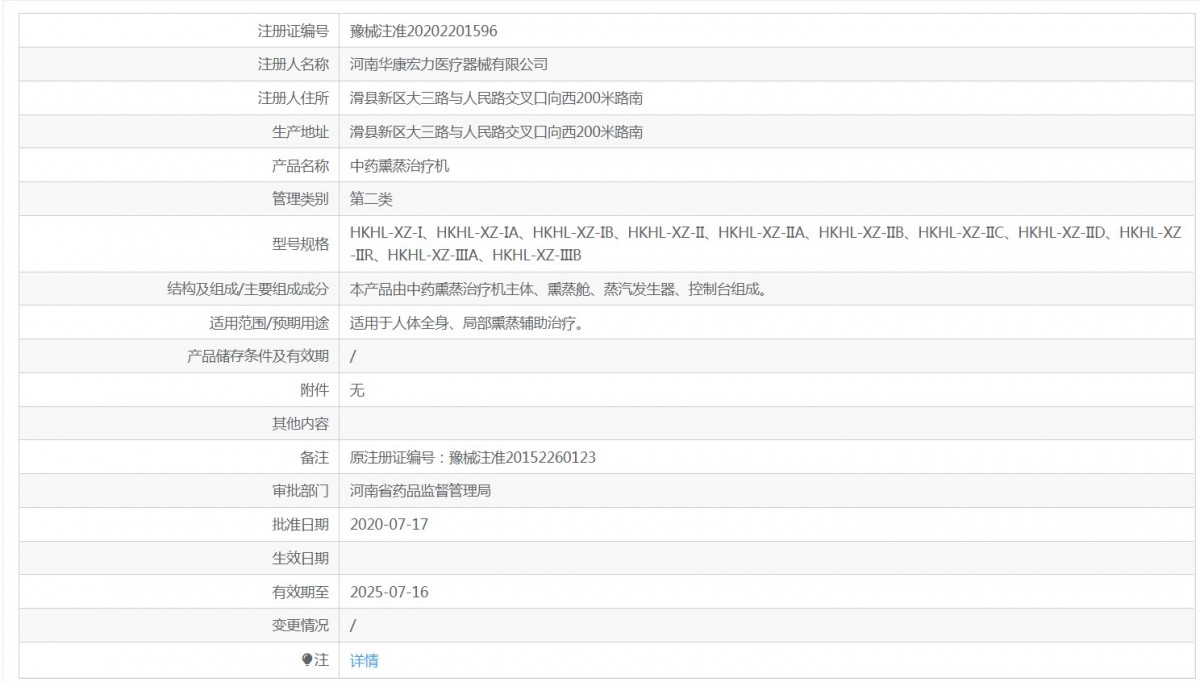Click approval department 河南省药品监督管理局

coord(420,491)
